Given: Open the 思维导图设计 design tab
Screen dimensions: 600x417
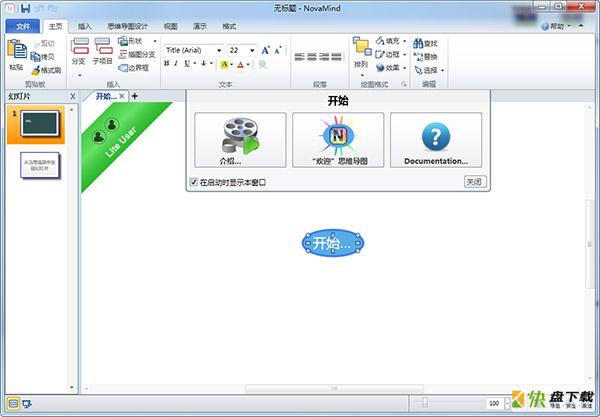Looking at the screenshot, I should click(x=127, y=26).
